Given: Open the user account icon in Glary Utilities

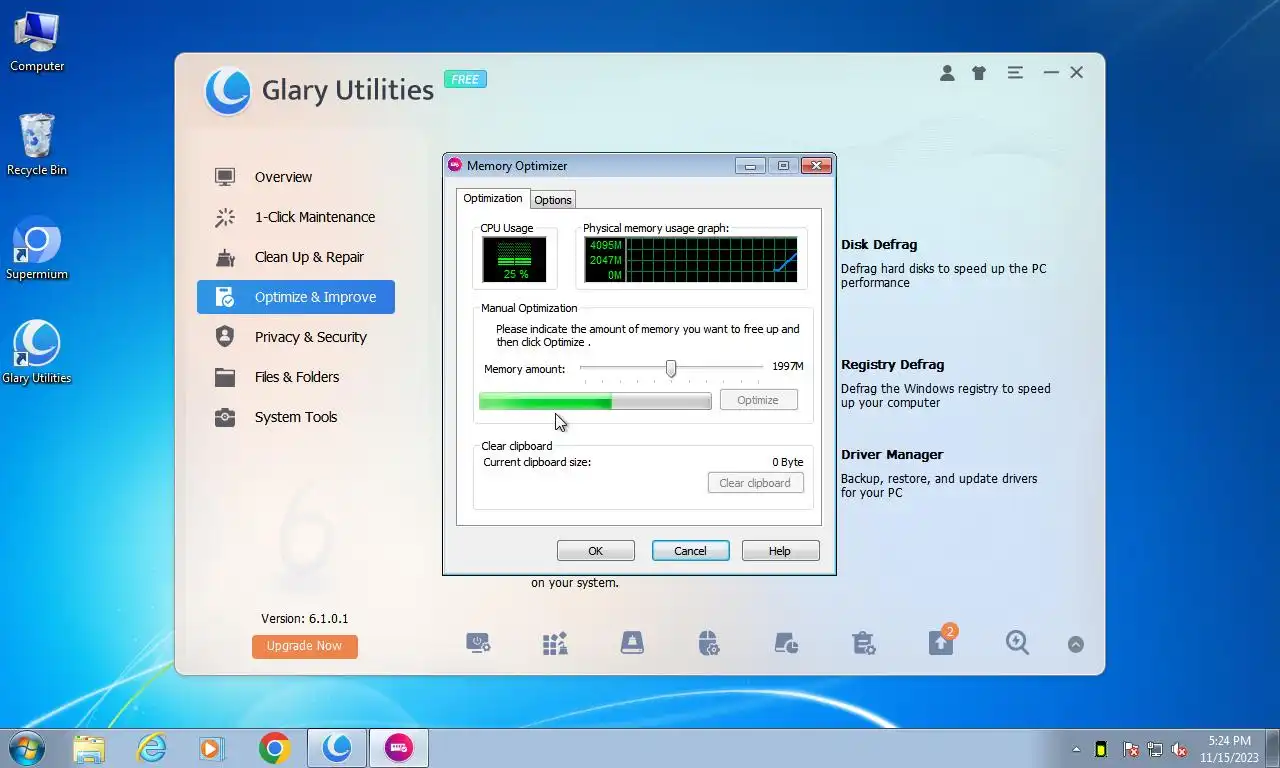Looking at the screenshot, I should click(947, 73).
